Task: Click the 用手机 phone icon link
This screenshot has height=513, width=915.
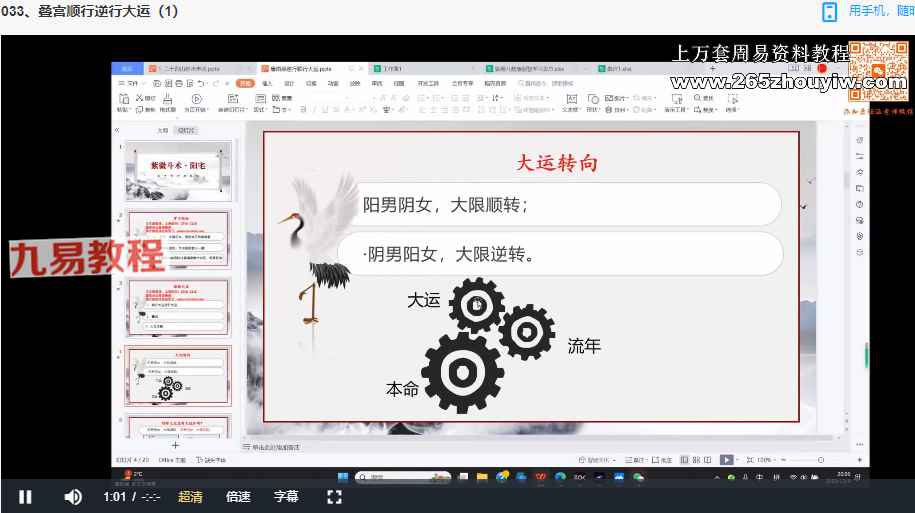Action: click(x=829, y=12)
